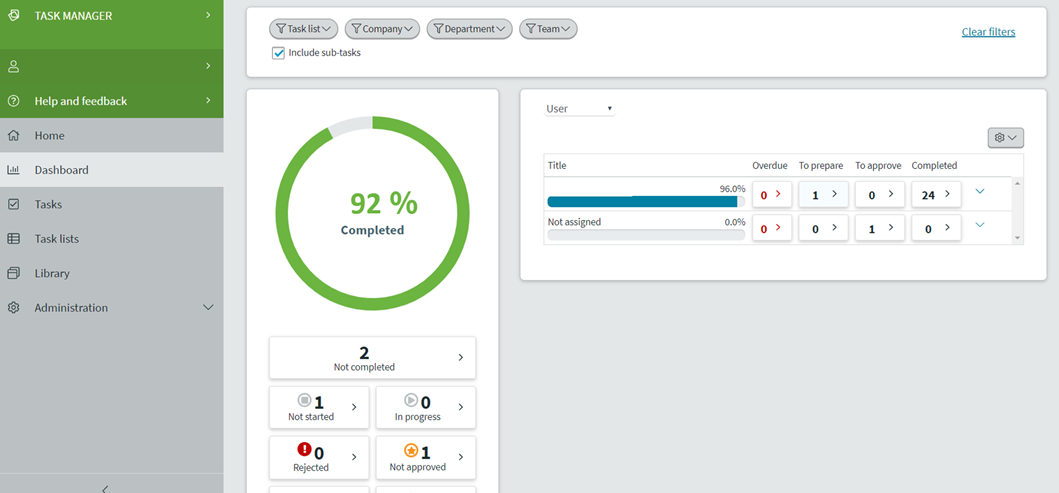Click the Tasks checkmark icon
Viewport: 1059px width, 493px height.
click(14, 204)
